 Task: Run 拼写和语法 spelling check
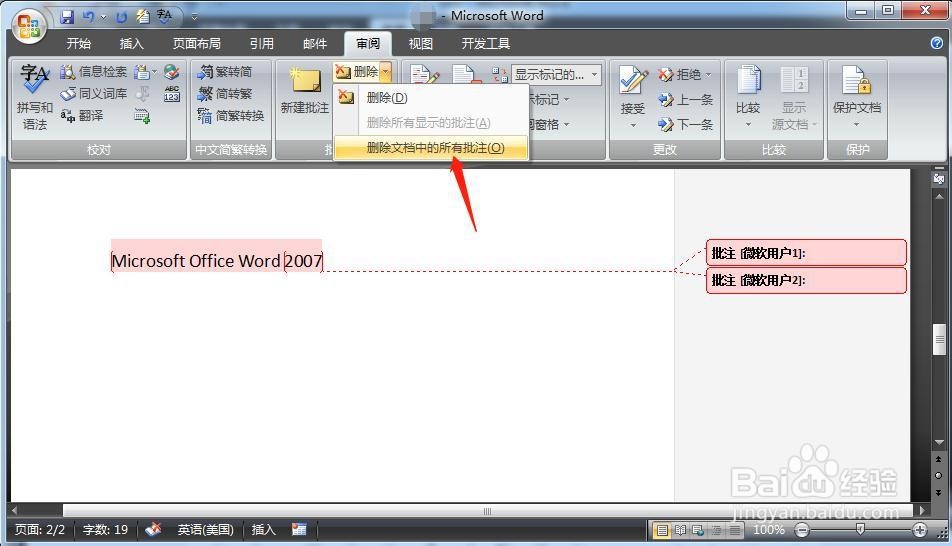[35, 97]
